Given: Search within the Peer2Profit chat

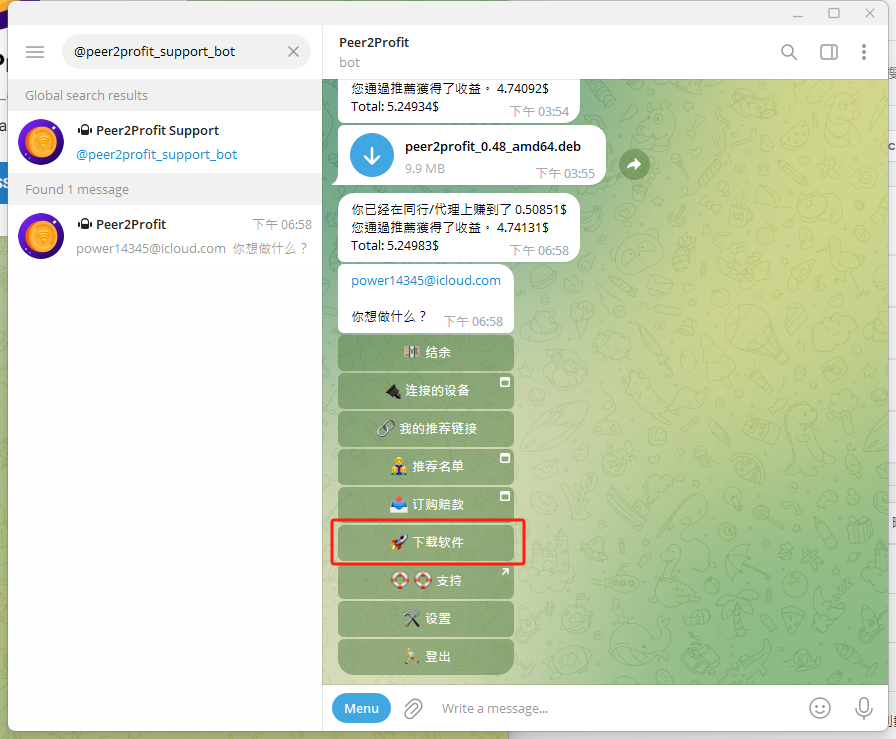Looking at the screenshot, I should click(789, 52).
